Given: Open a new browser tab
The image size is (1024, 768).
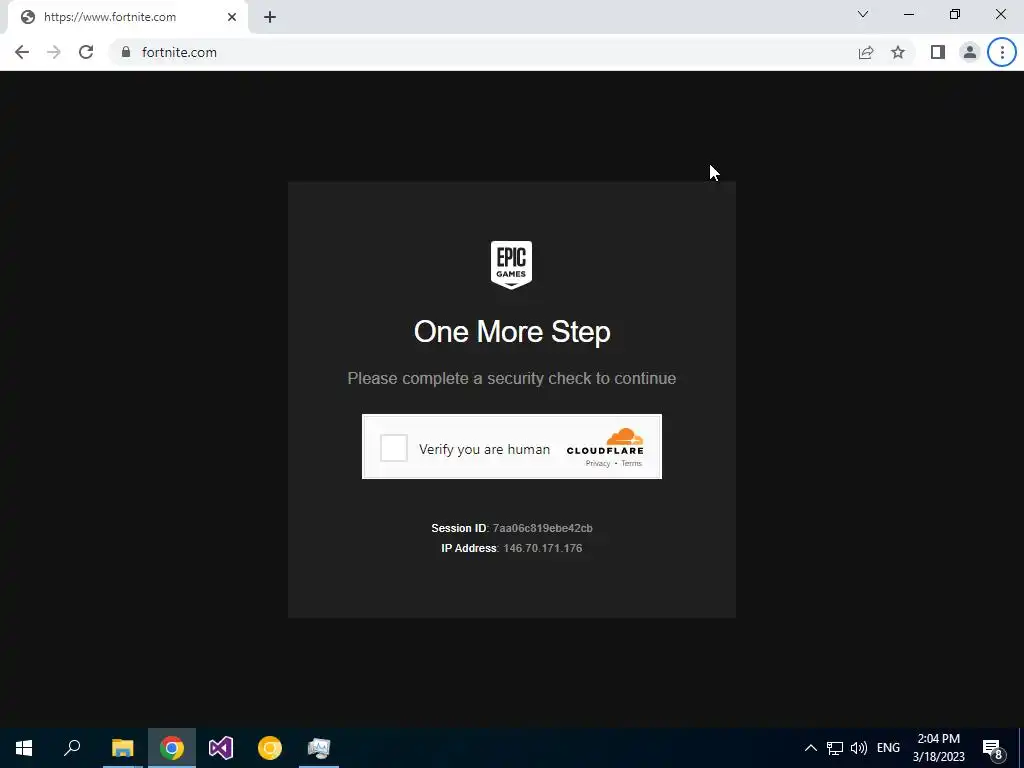Looking at the screenshot, I should tap(270, 17).
